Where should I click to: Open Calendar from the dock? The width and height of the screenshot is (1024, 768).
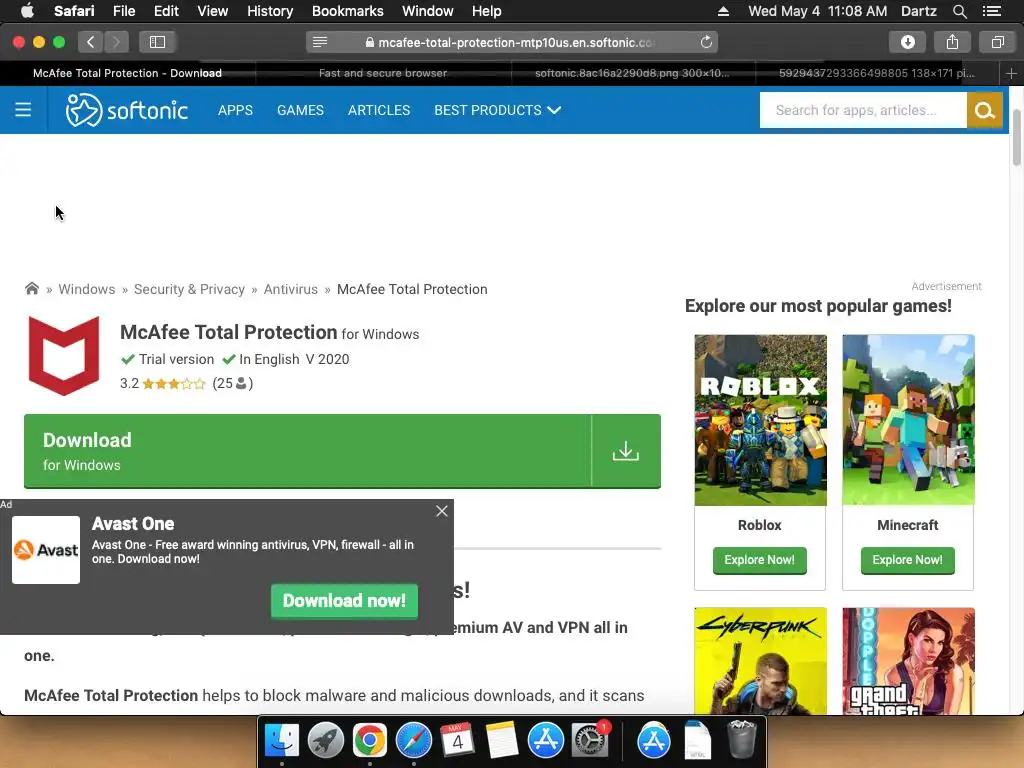(457, 741)
